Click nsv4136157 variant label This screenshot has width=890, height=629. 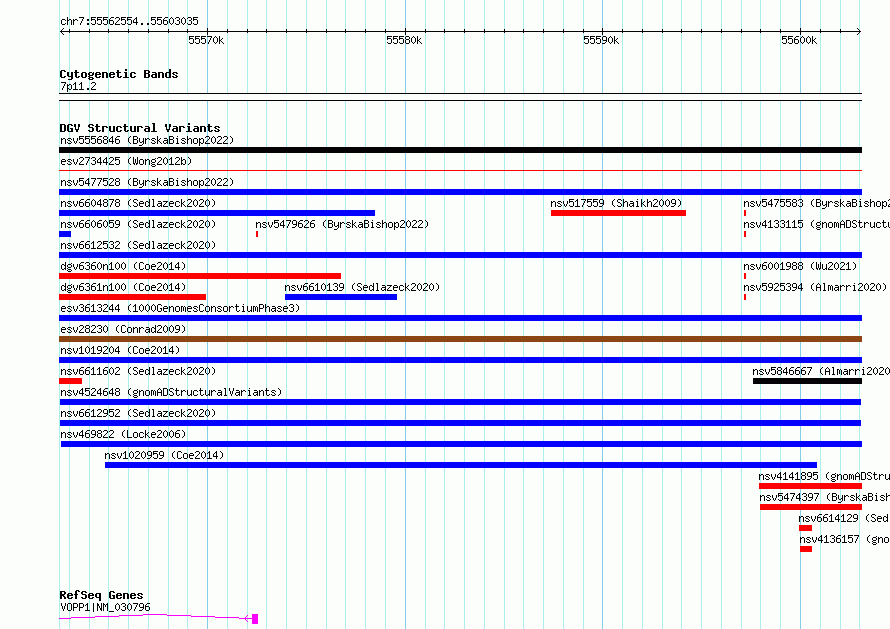click(x=845, y=539)
